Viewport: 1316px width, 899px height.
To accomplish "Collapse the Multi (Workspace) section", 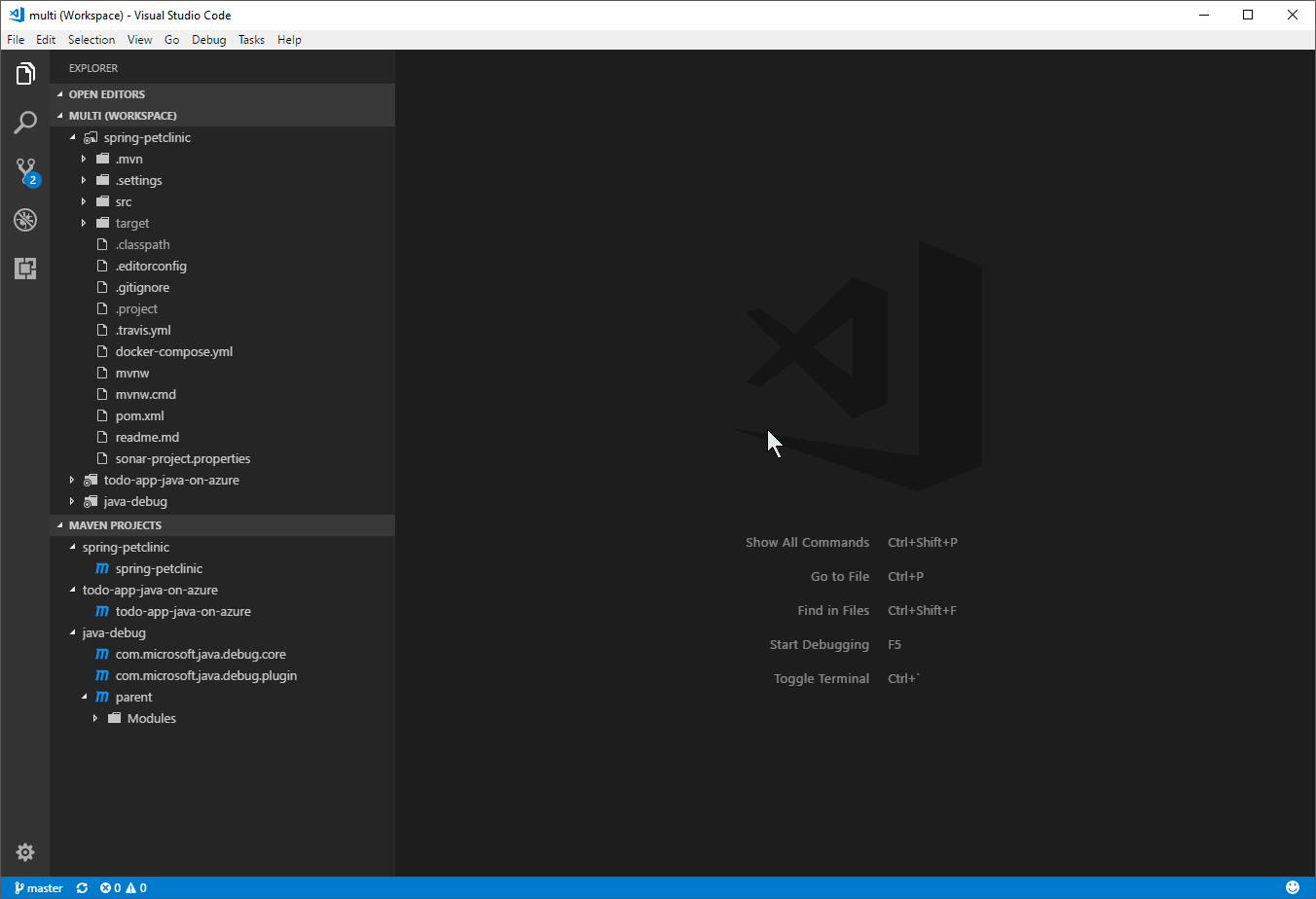I will (x=60, y=116).
